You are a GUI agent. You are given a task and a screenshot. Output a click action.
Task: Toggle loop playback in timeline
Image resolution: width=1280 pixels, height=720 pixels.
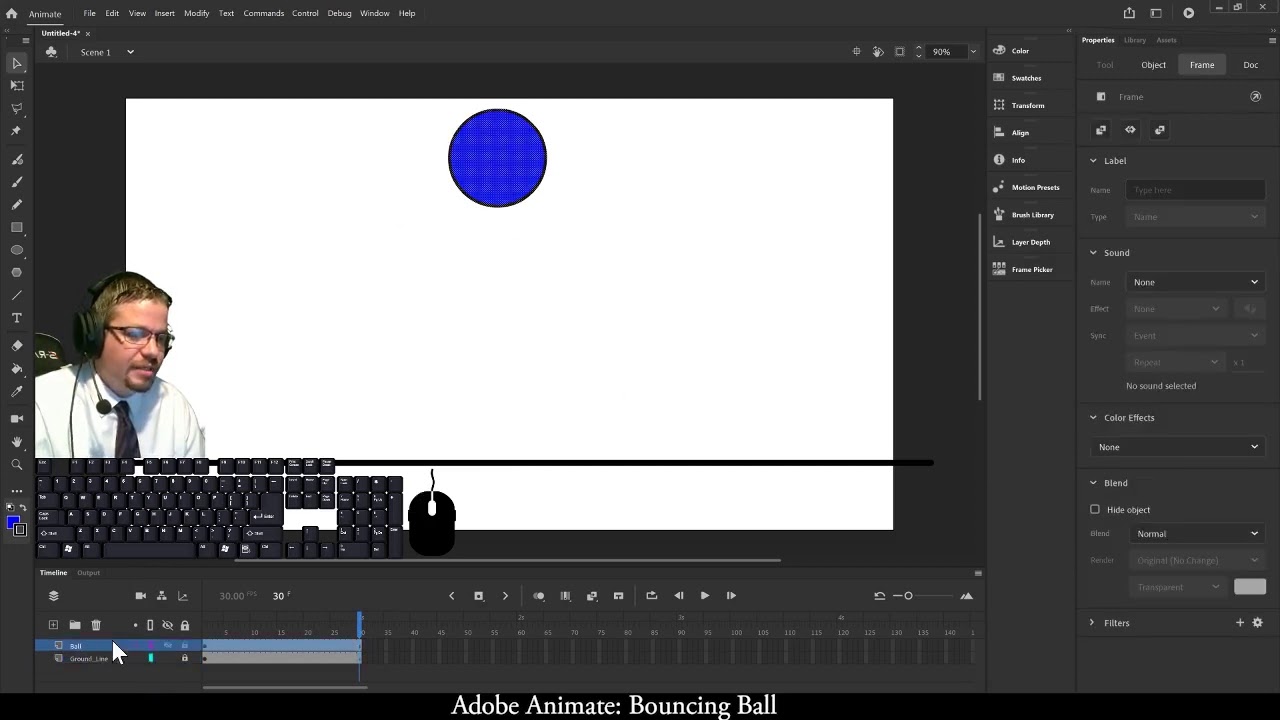[x=651, y=596]
